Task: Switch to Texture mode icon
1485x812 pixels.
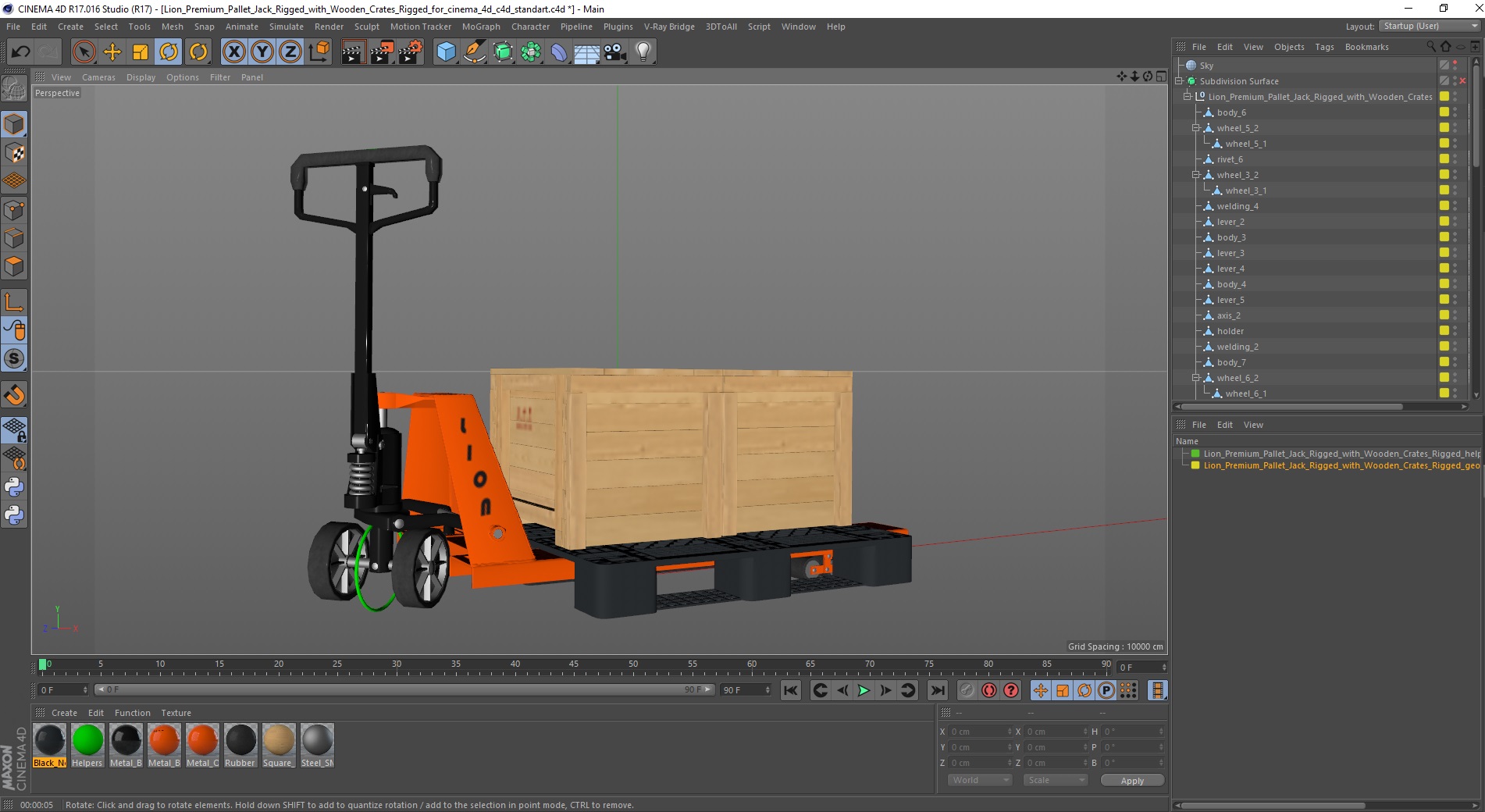Action: pyautogui.click(x=14, y=152)
